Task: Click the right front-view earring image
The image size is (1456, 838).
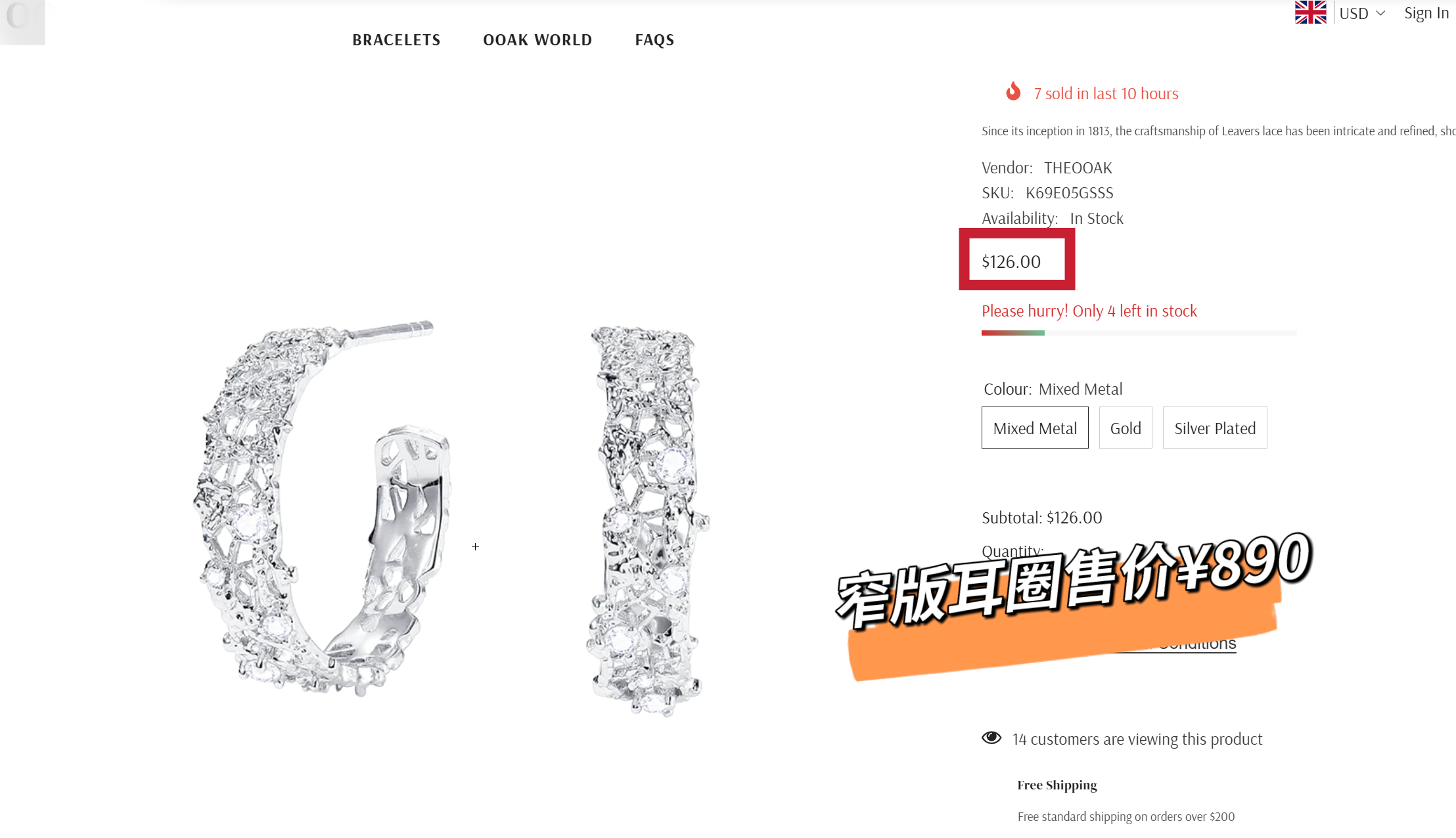Action: coord(648,520)
